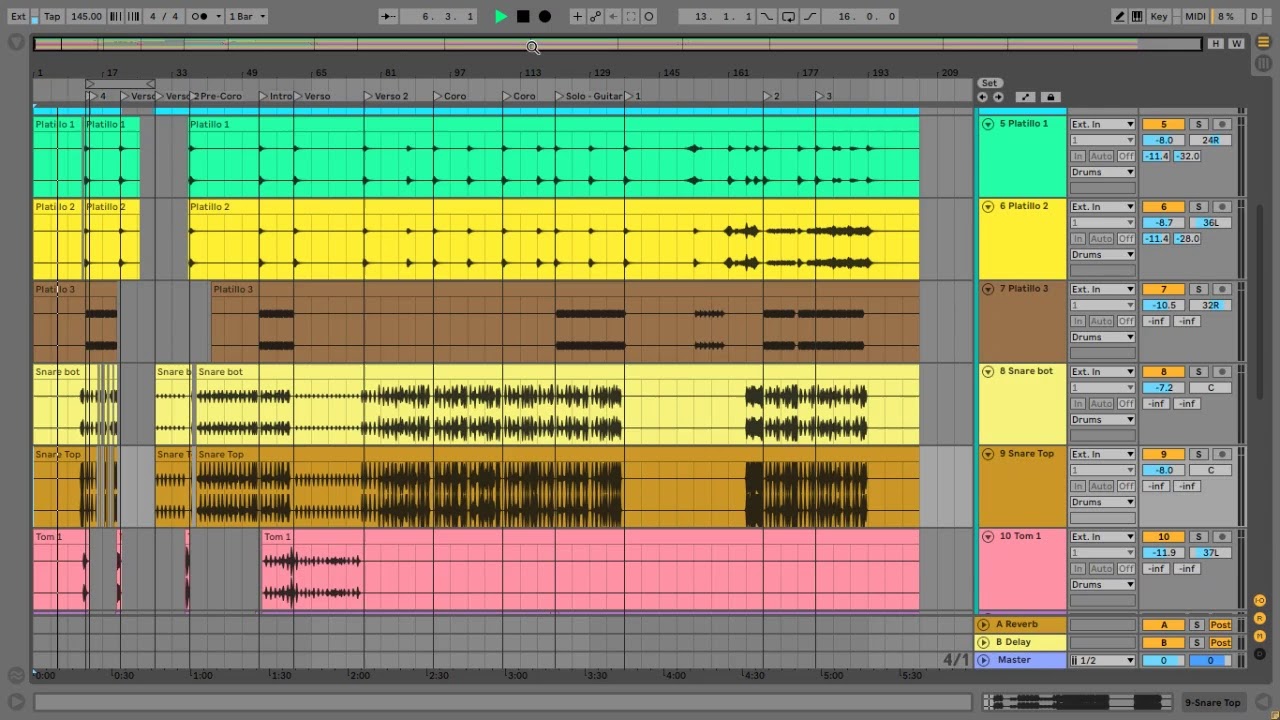1280x720 pixels.
Task: Toggle the lock envelopes icon
Action: coord(1049,97)
